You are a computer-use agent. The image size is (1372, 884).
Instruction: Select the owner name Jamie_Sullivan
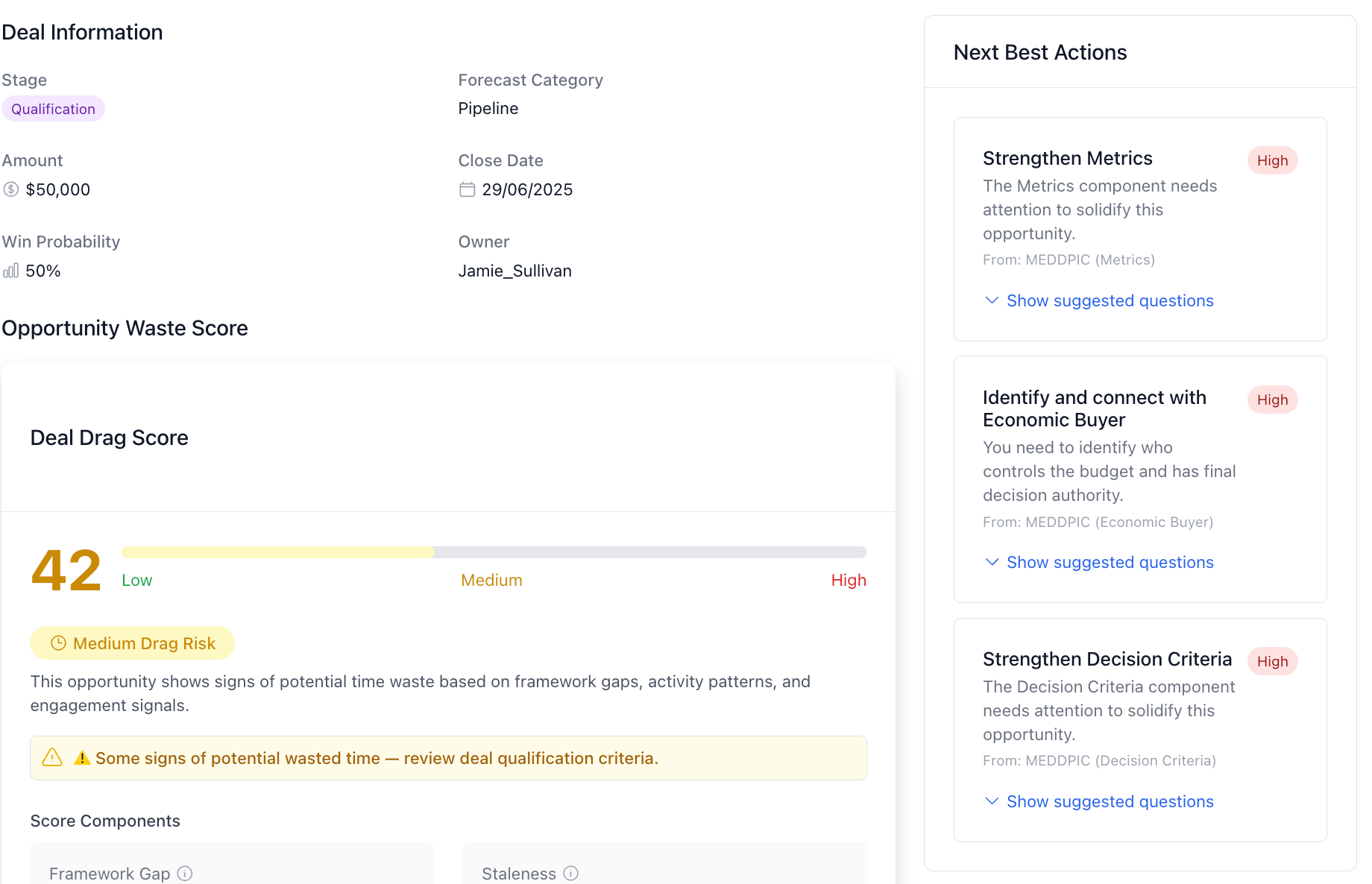click(x=514, y=271)
